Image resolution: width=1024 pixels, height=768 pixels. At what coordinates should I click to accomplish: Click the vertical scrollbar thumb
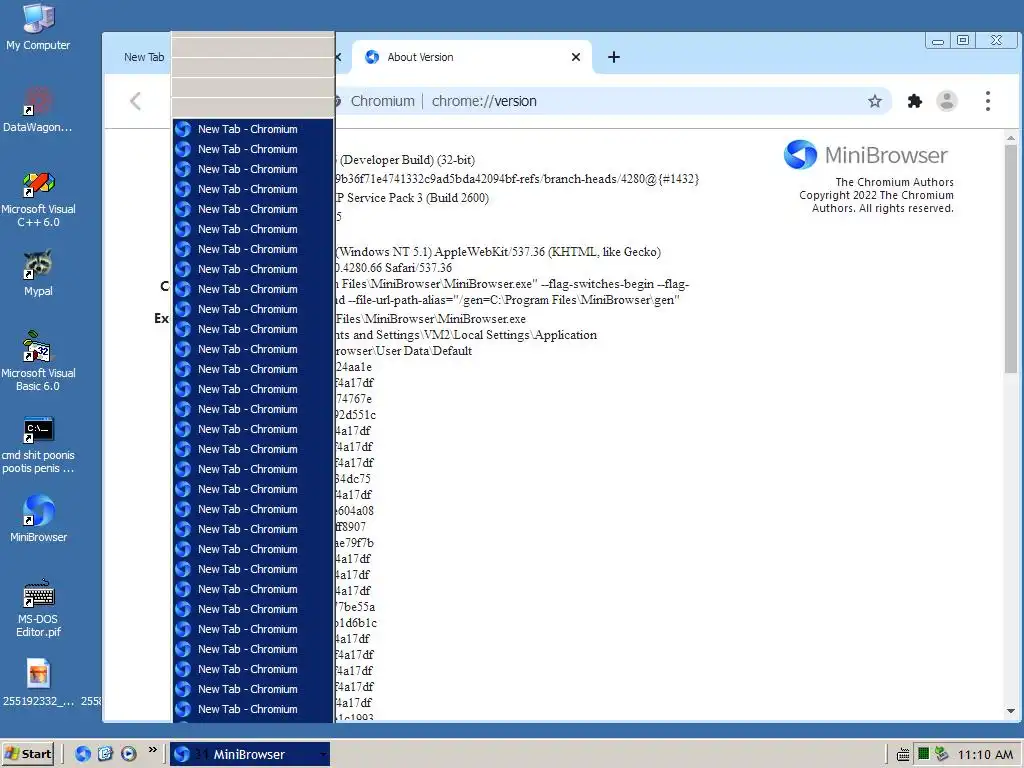pos(1010,259)
